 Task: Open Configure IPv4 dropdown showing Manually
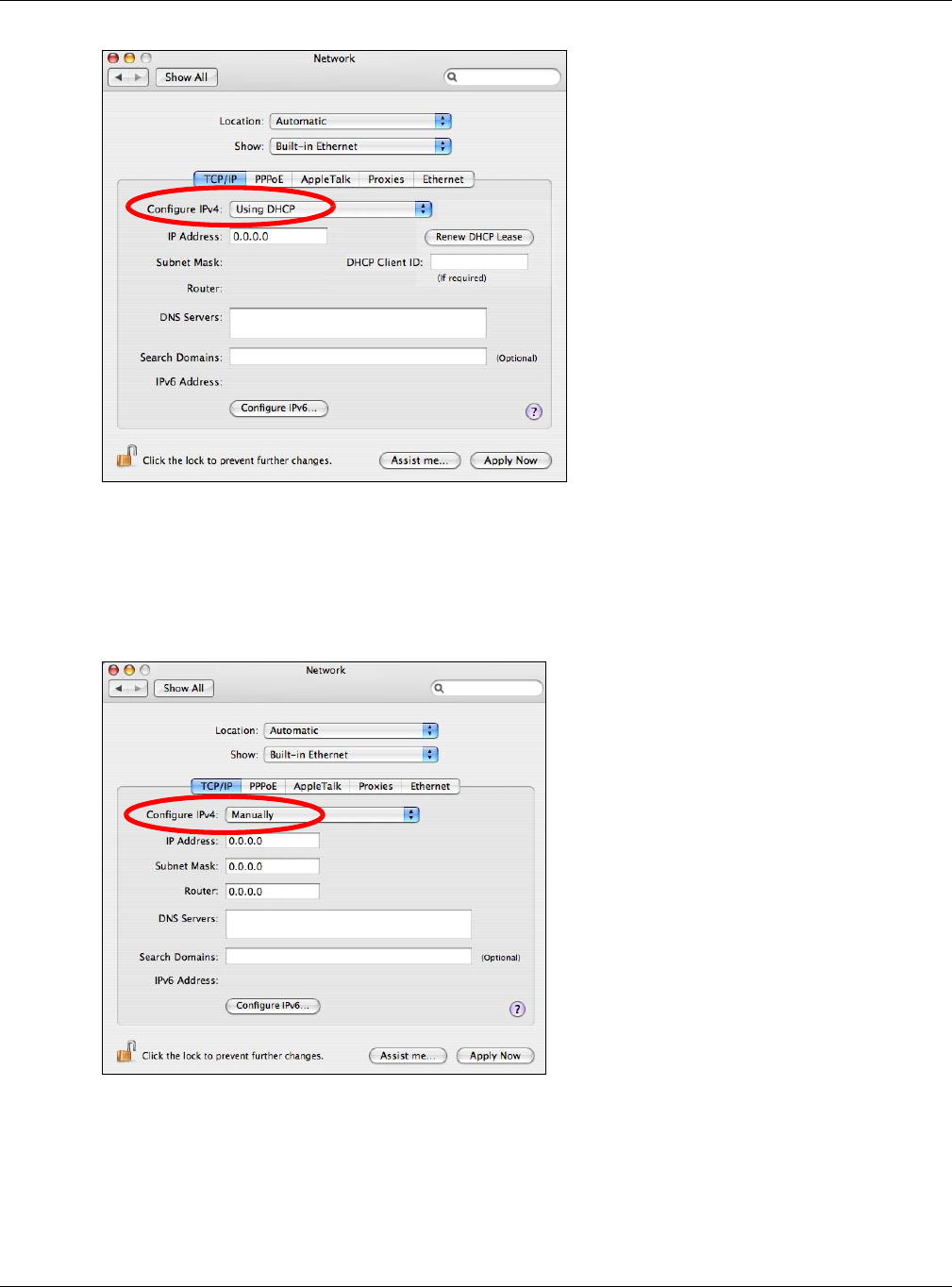(323, 814)
